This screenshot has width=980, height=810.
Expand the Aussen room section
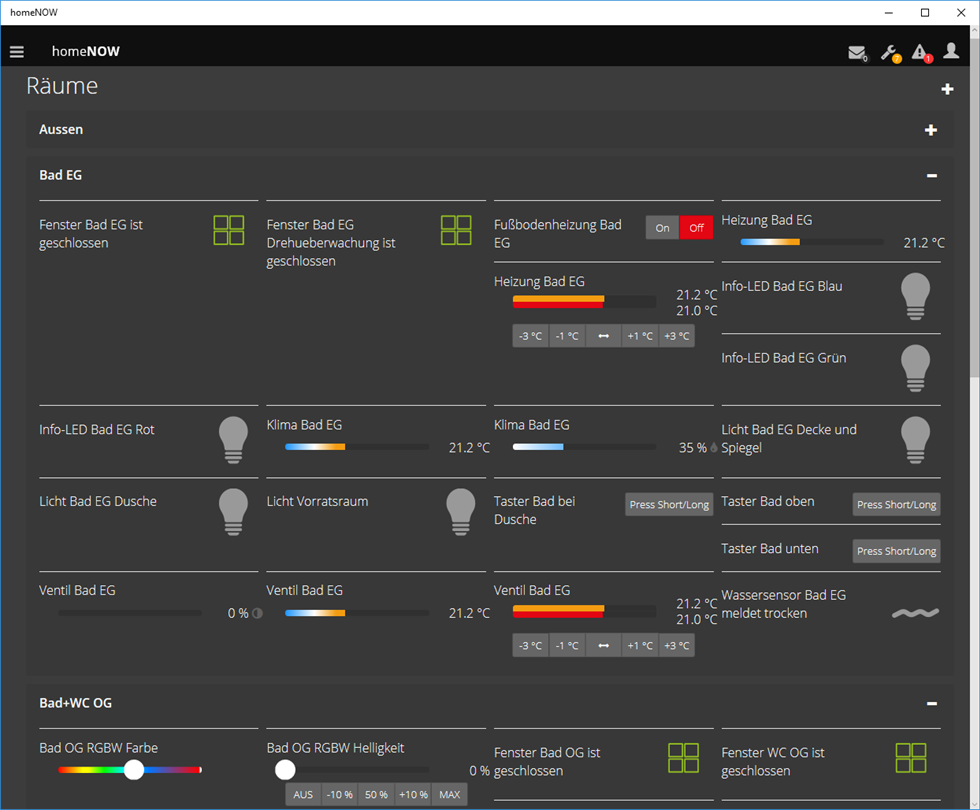[x=931, y=130]
